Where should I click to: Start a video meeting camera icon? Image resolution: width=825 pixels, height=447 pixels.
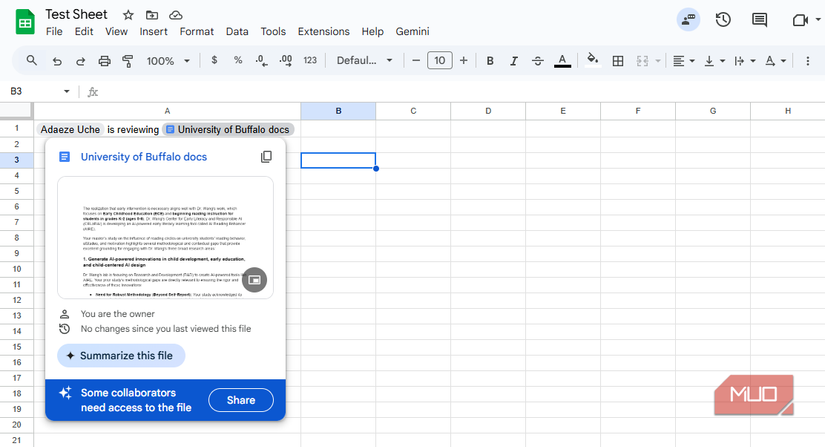pos(800,20)
